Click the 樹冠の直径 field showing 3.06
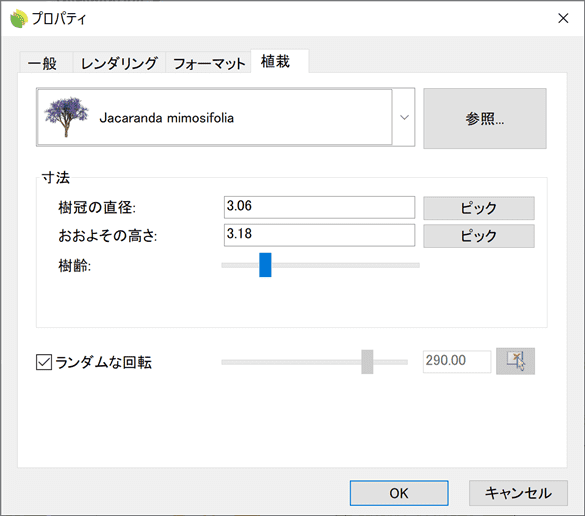 [x=319, y=207]
